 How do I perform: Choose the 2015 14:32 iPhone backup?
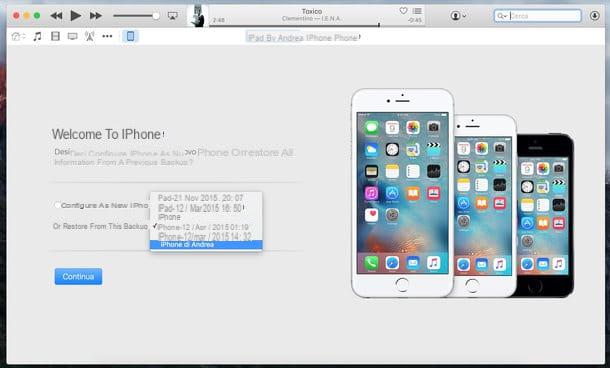[206, 236]
